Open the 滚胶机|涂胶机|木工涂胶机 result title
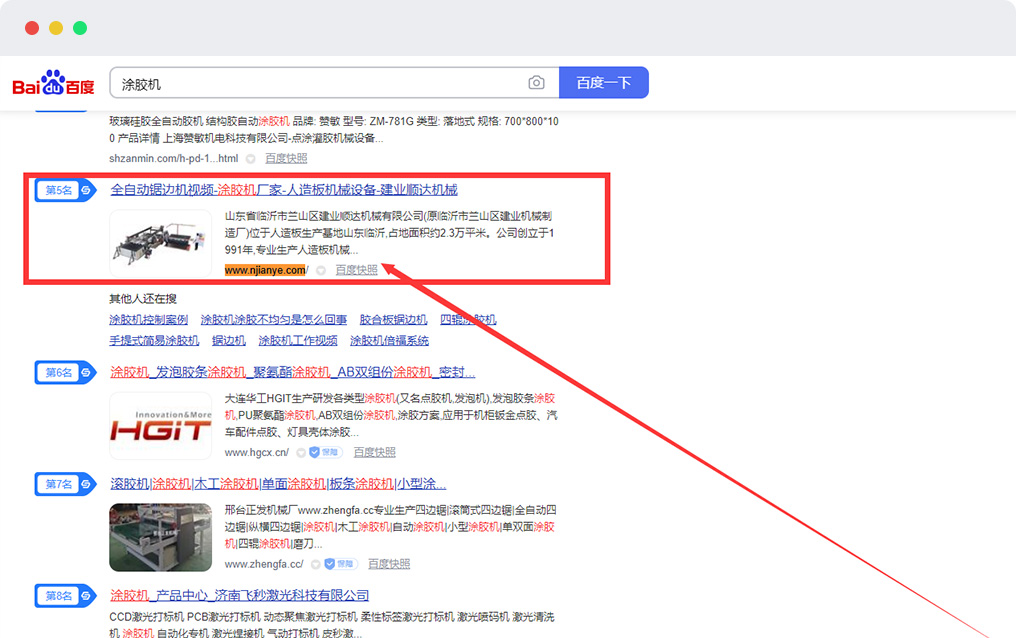The width and height of the screenshot is (1016, 638). click(278, 484)
